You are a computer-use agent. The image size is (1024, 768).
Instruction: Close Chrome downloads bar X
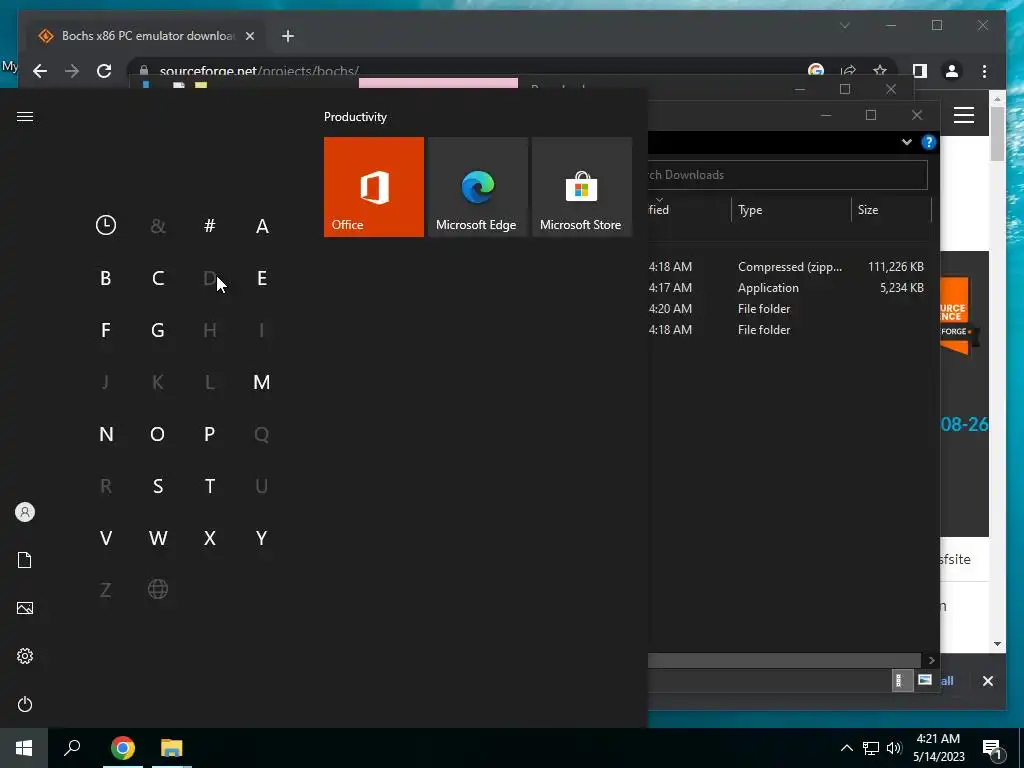pos(987,681)
